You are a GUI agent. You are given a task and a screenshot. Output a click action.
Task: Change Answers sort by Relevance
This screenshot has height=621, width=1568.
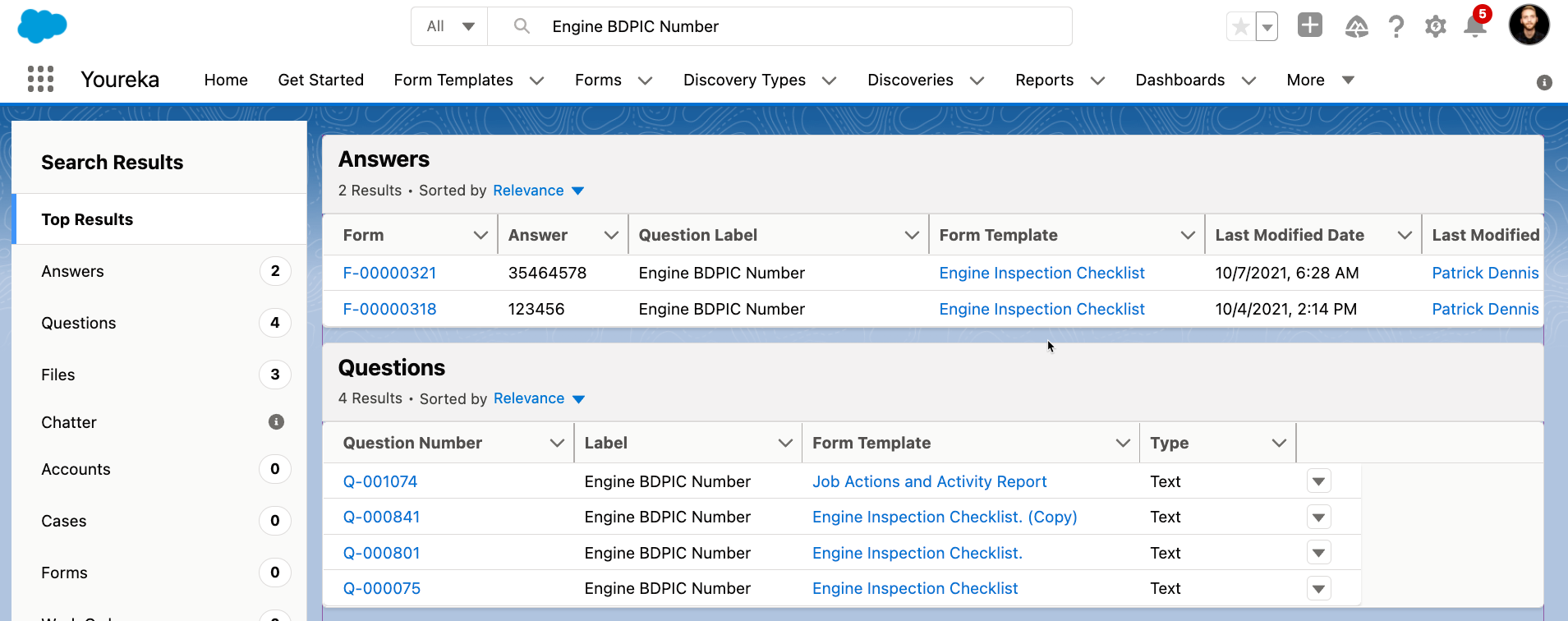[538, 191]
